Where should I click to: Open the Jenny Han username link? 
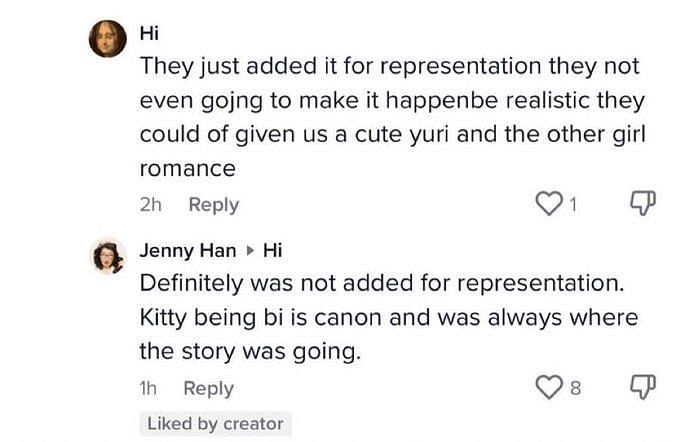[x=188, y=251]
